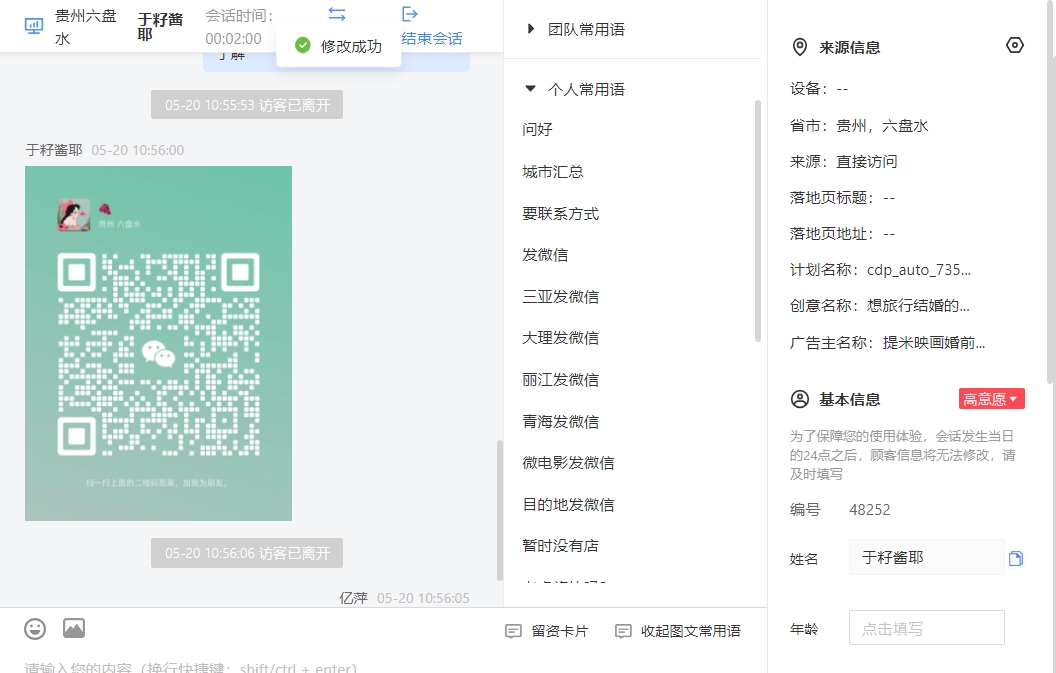The image size is (1056, 673).
Task: Select the 大理发微信 quick phrase
Action: tap(560, 338)
